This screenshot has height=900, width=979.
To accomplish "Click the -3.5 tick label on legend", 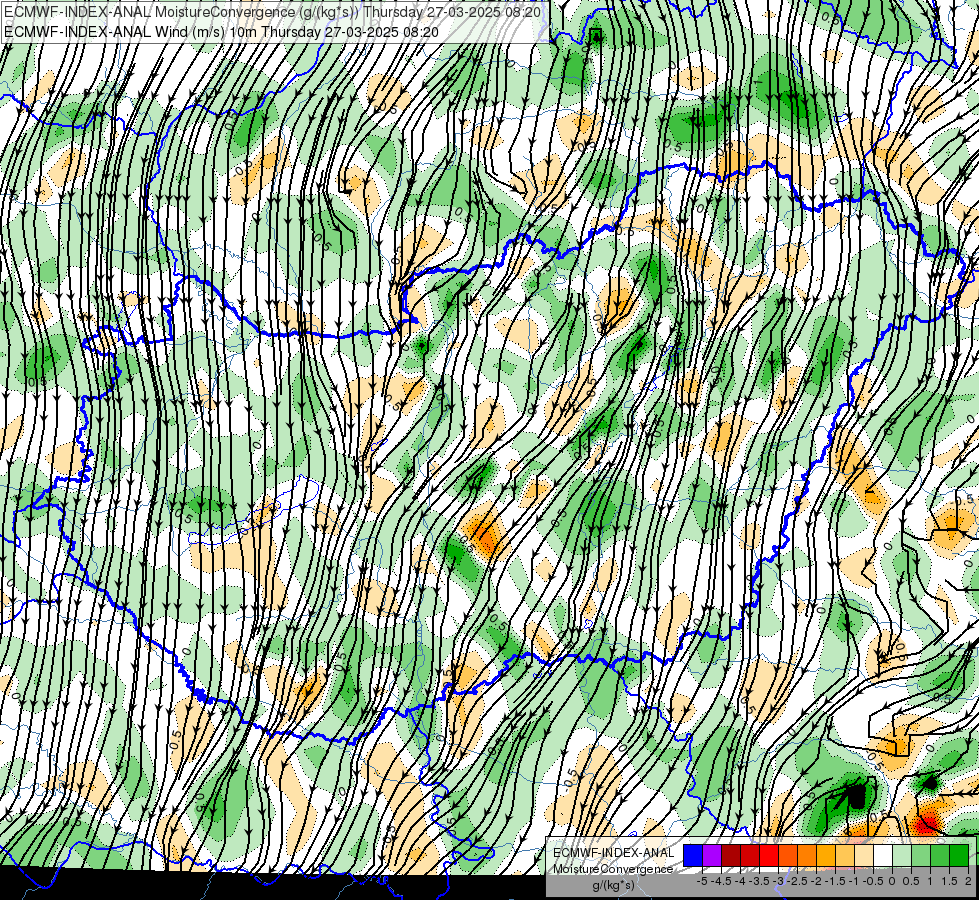I will coord(759,881).
